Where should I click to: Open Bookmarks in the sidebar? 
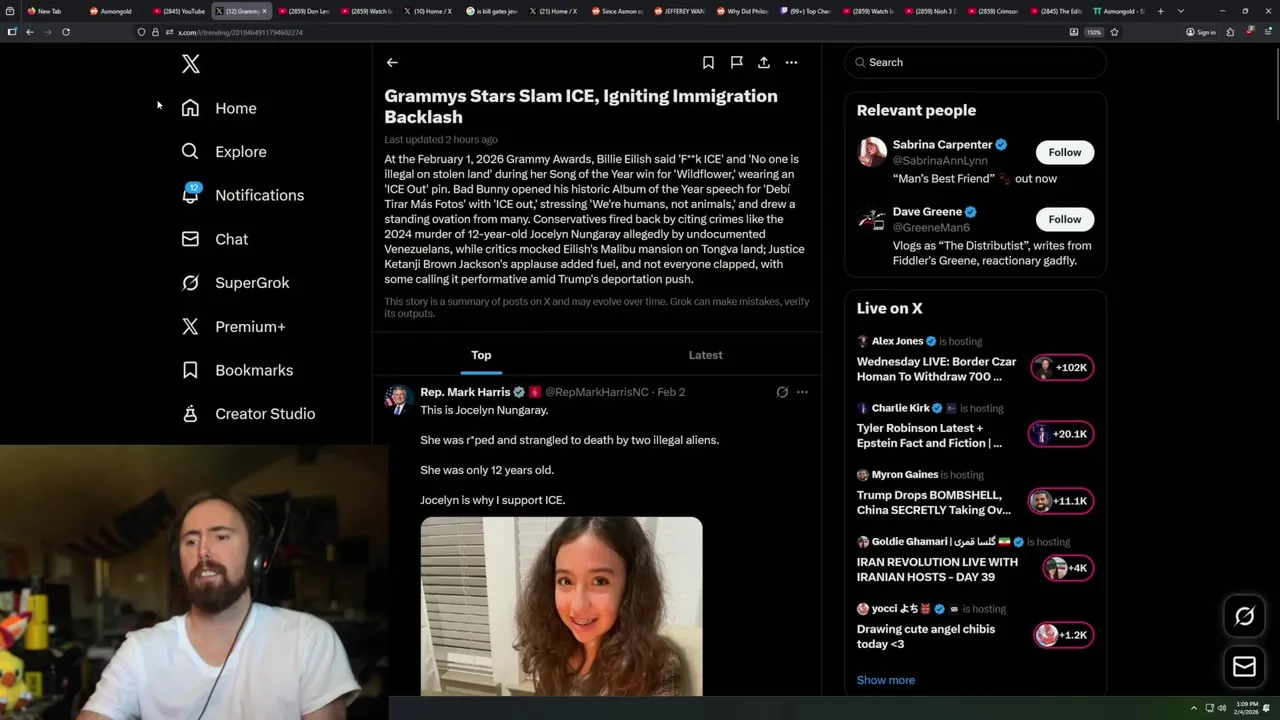click(x=238, y=370)
